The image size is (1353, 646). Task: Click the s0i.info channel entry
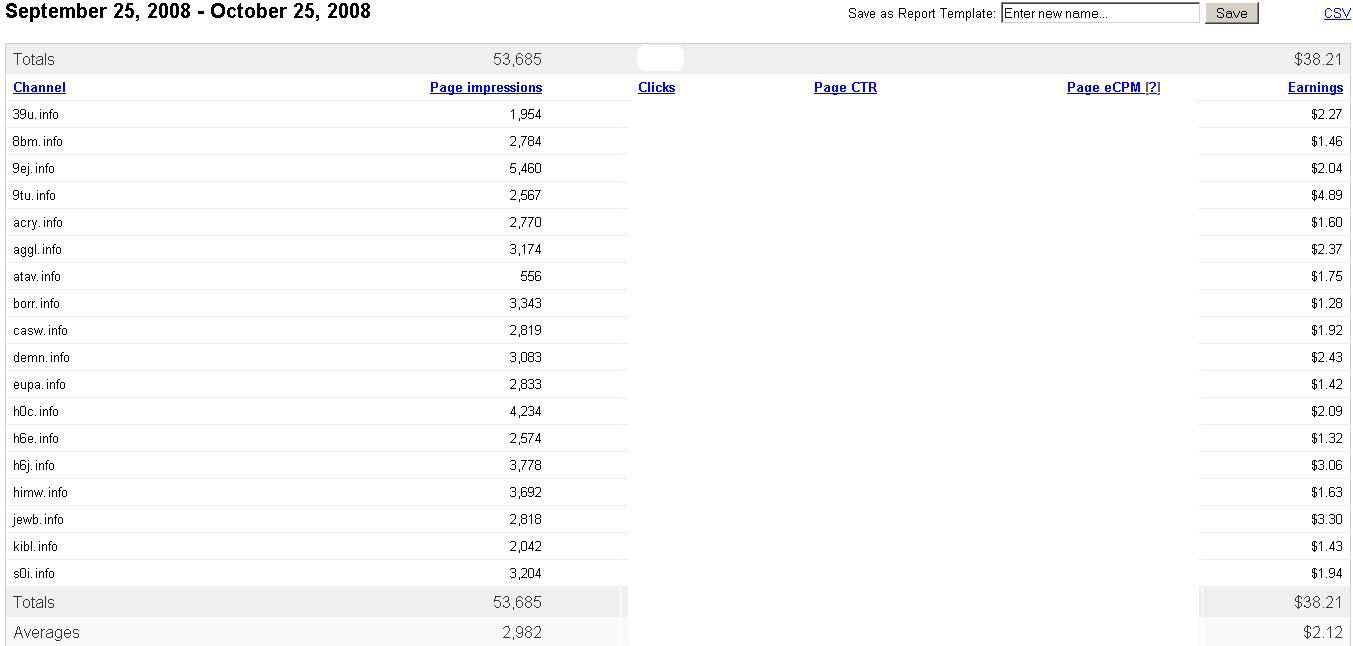(x=34, y=574)
